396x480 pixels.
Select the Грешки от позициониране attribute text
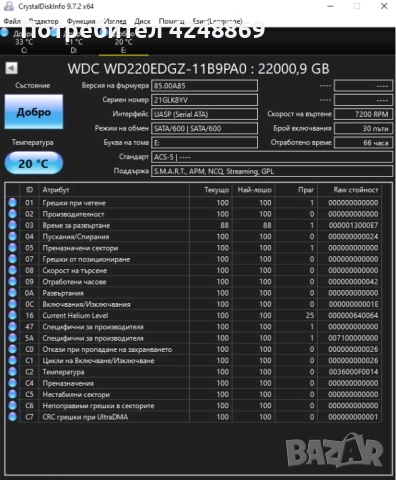click(86, 259)
